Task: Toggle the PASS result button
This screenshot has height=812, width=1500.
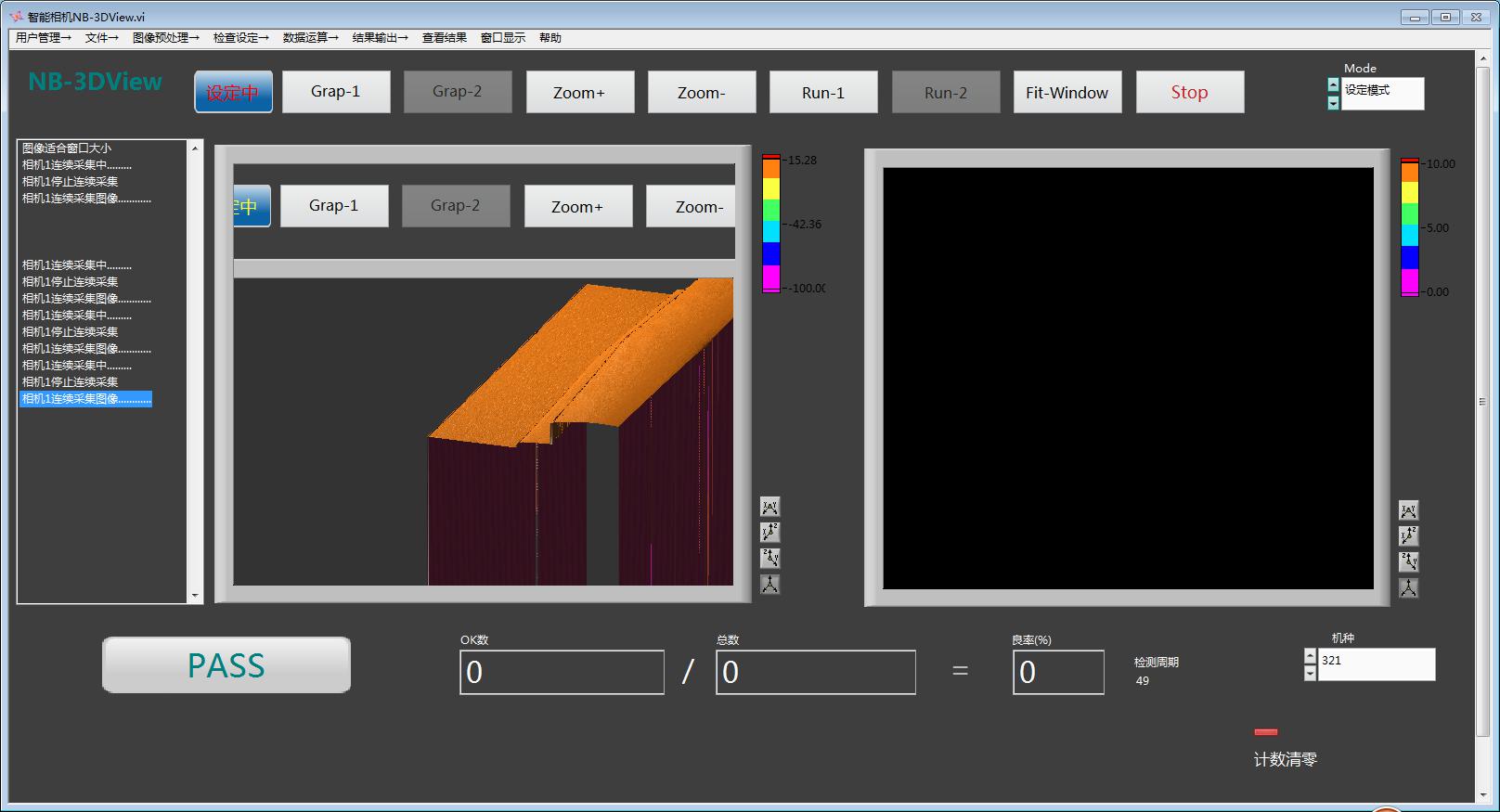Action: 226,665
